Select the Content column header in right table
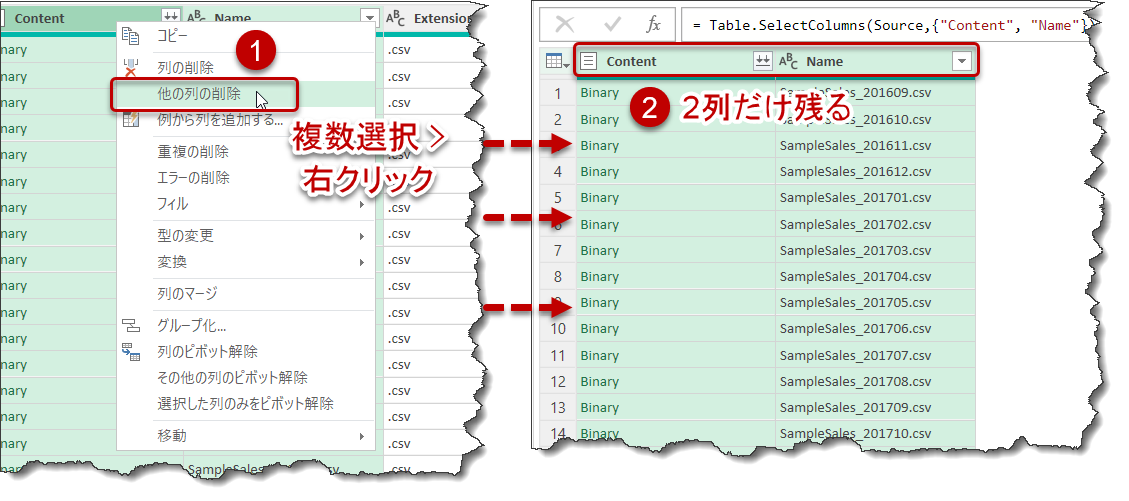 [675, 62]
